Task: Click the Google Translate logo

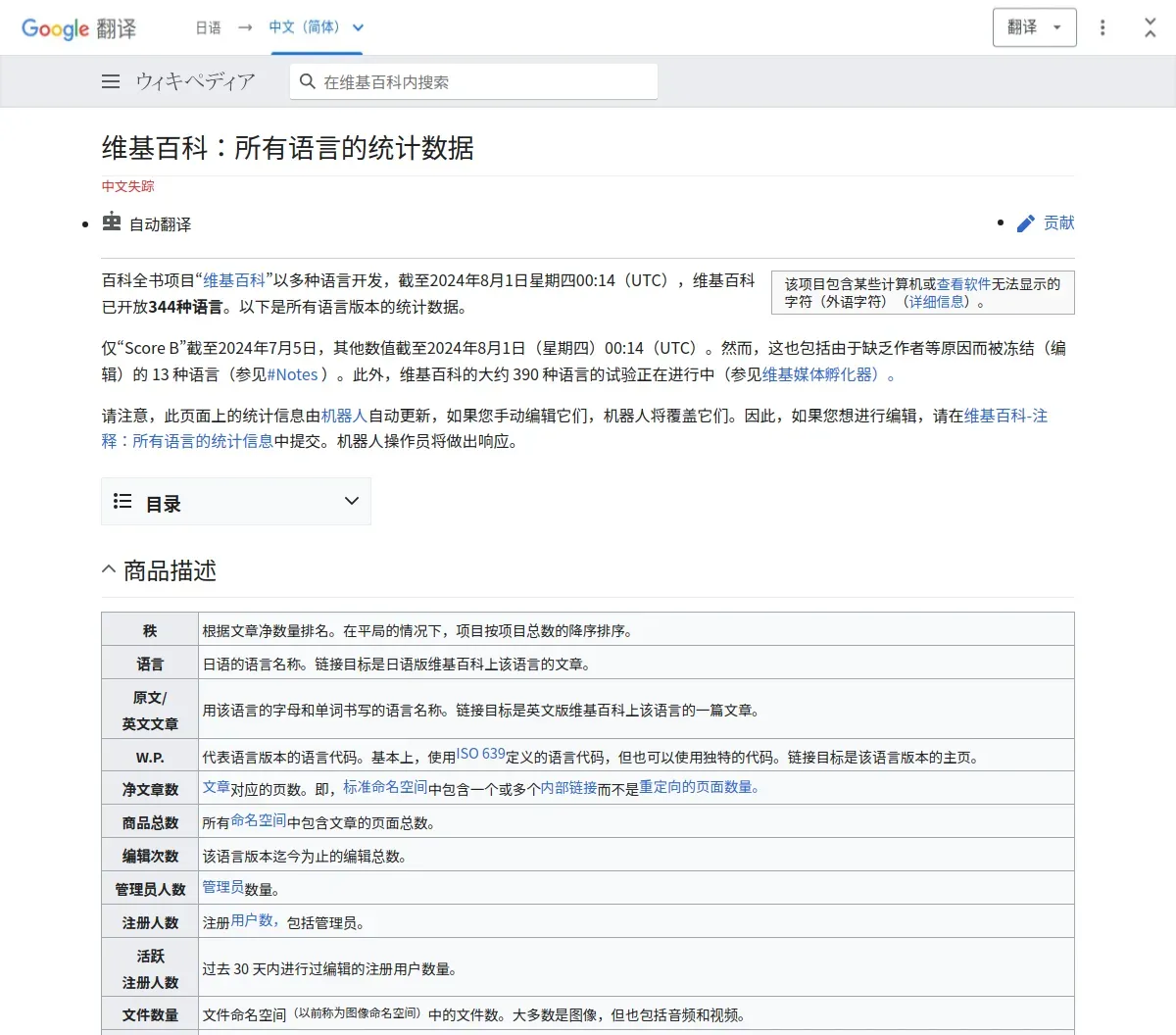Action: point(79,28)
